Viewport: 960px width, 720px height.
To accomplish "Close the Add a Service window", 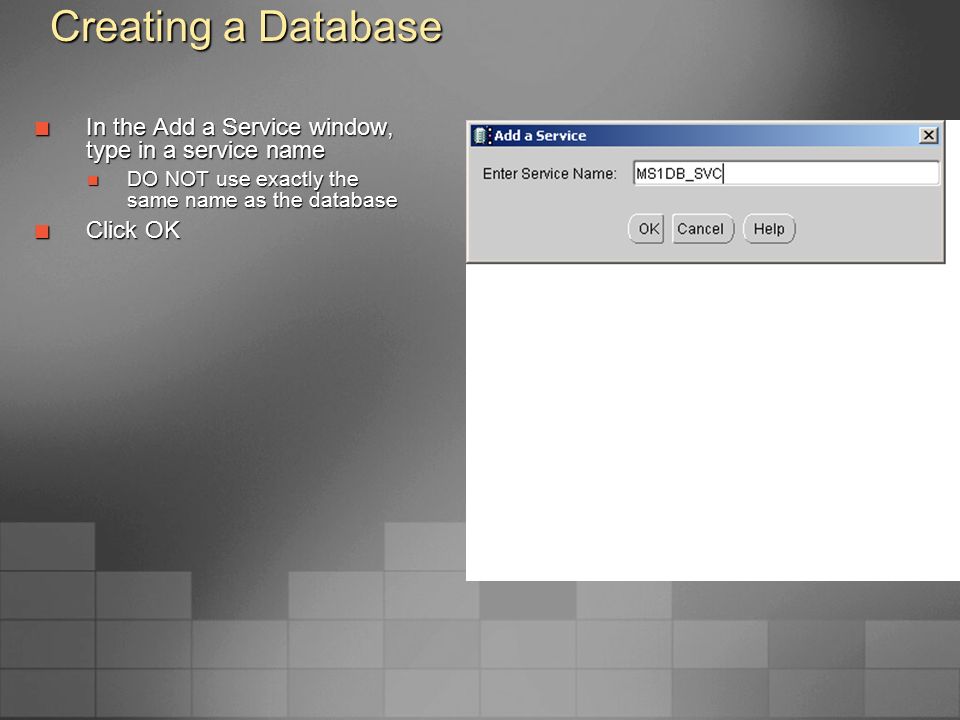I will click(928, 135).
